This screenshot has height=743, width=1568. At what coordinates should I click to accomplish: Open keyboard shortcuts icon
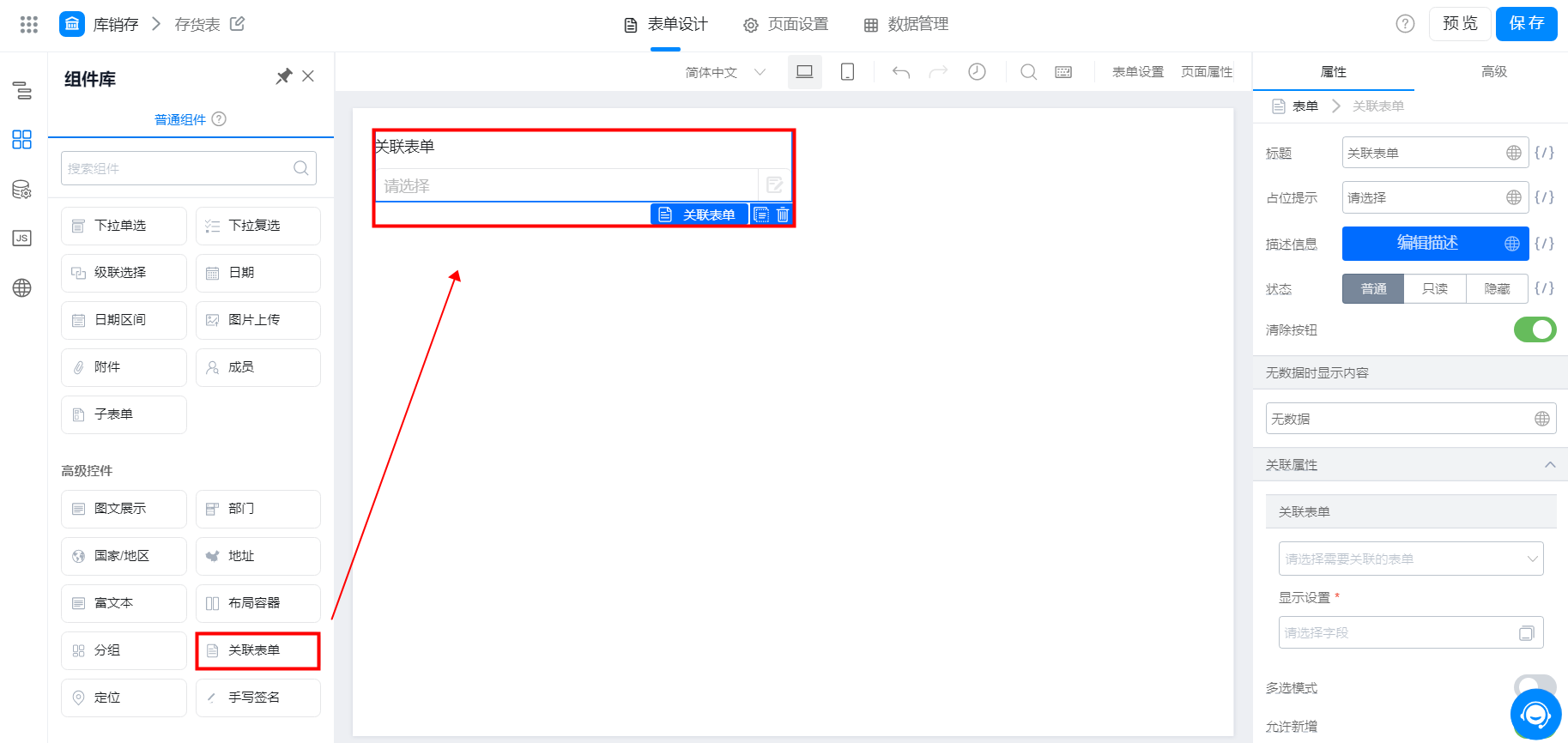[x=1063, y=72]
